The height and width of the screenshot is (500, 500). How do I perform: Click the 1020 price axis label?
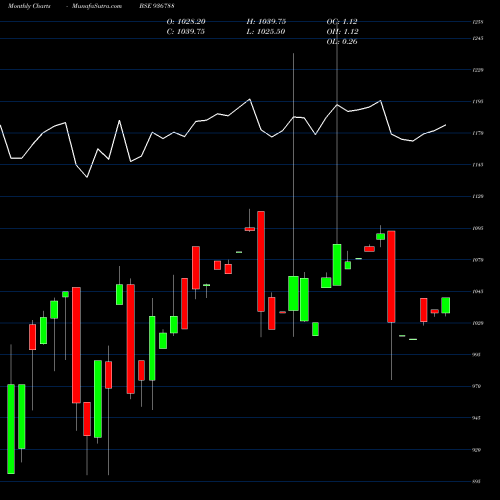click(x=478, y=323)
